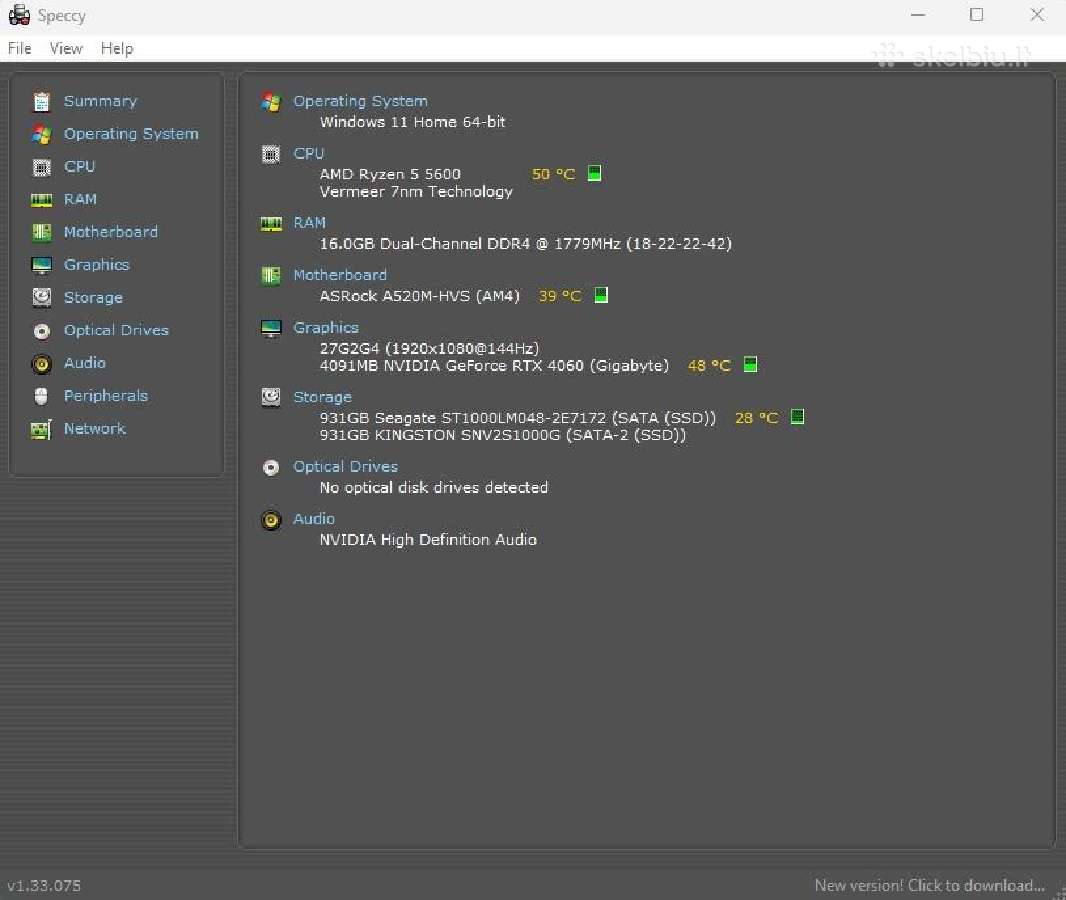
Task: Click the Operating System flag icon in sidebar
Action: coord(41,134)
